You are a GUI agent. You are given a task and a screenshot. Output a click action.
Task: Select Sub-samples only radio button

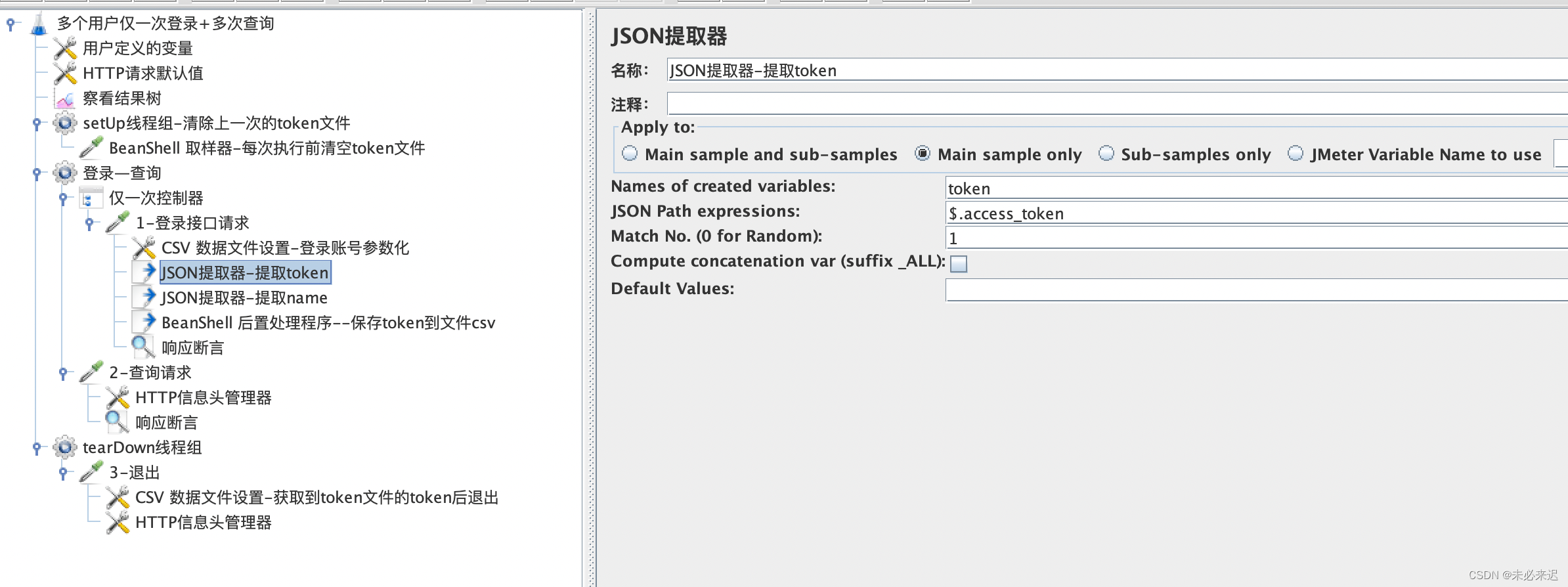tap(1106, 154)
